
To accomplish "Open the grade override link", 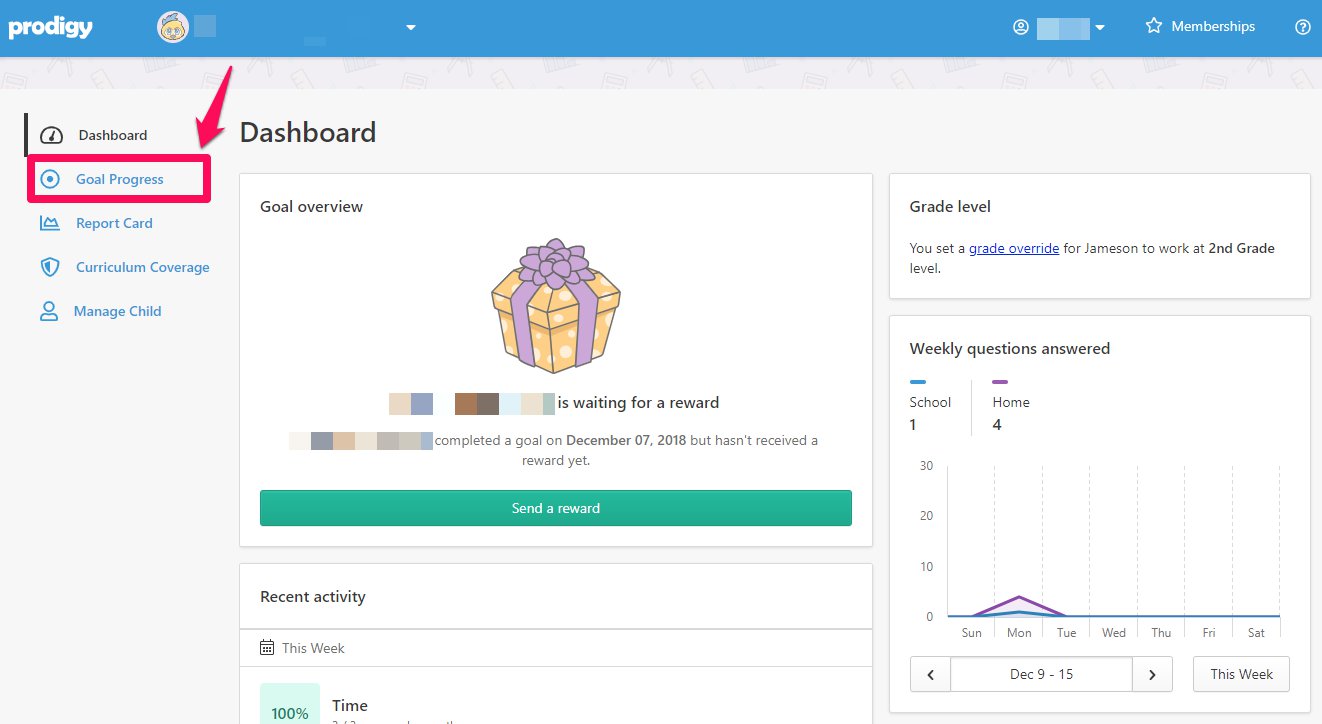I will pyautogui.click(x=1014, y=248).
